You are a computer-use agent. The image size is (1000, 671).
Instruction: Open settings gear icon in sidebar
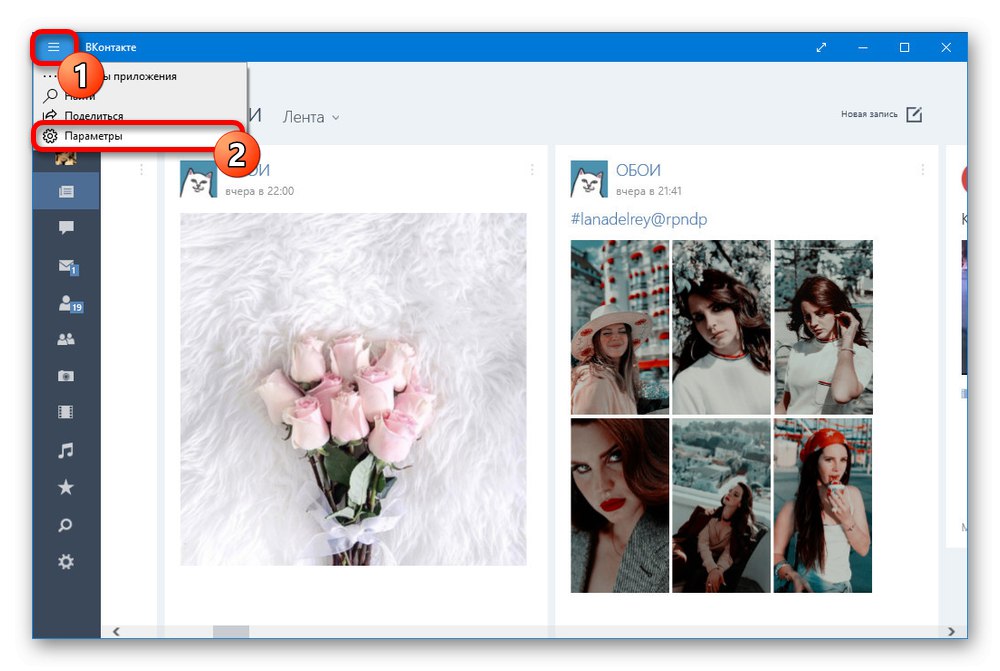(x=66, y=562)
